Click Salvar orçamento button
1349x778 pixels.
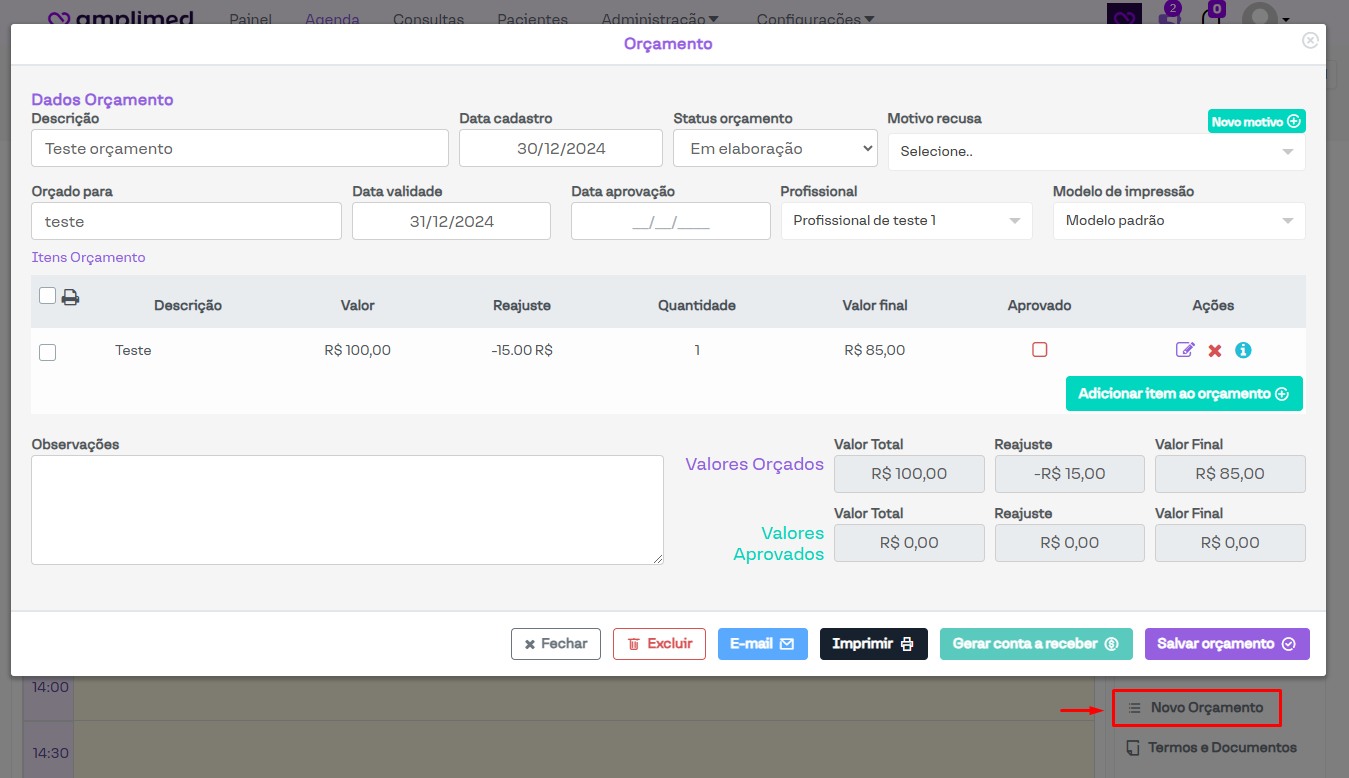point(1226,644)
